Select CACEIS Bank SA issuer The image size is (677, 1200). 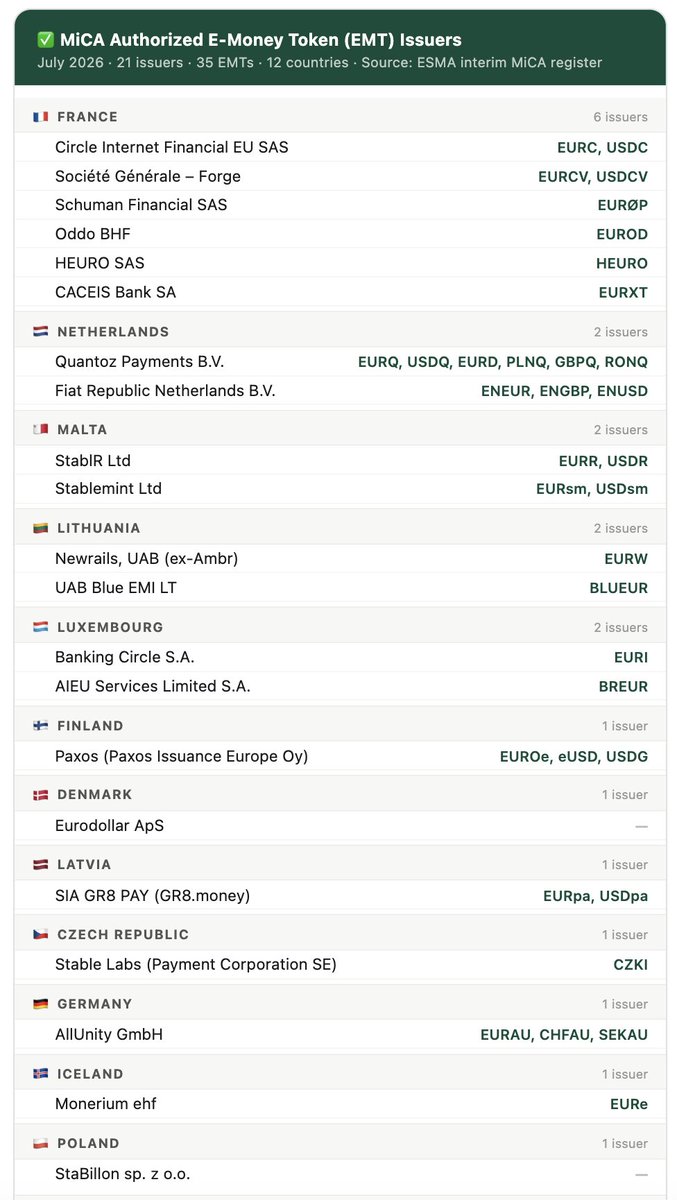tap(115, 292)
